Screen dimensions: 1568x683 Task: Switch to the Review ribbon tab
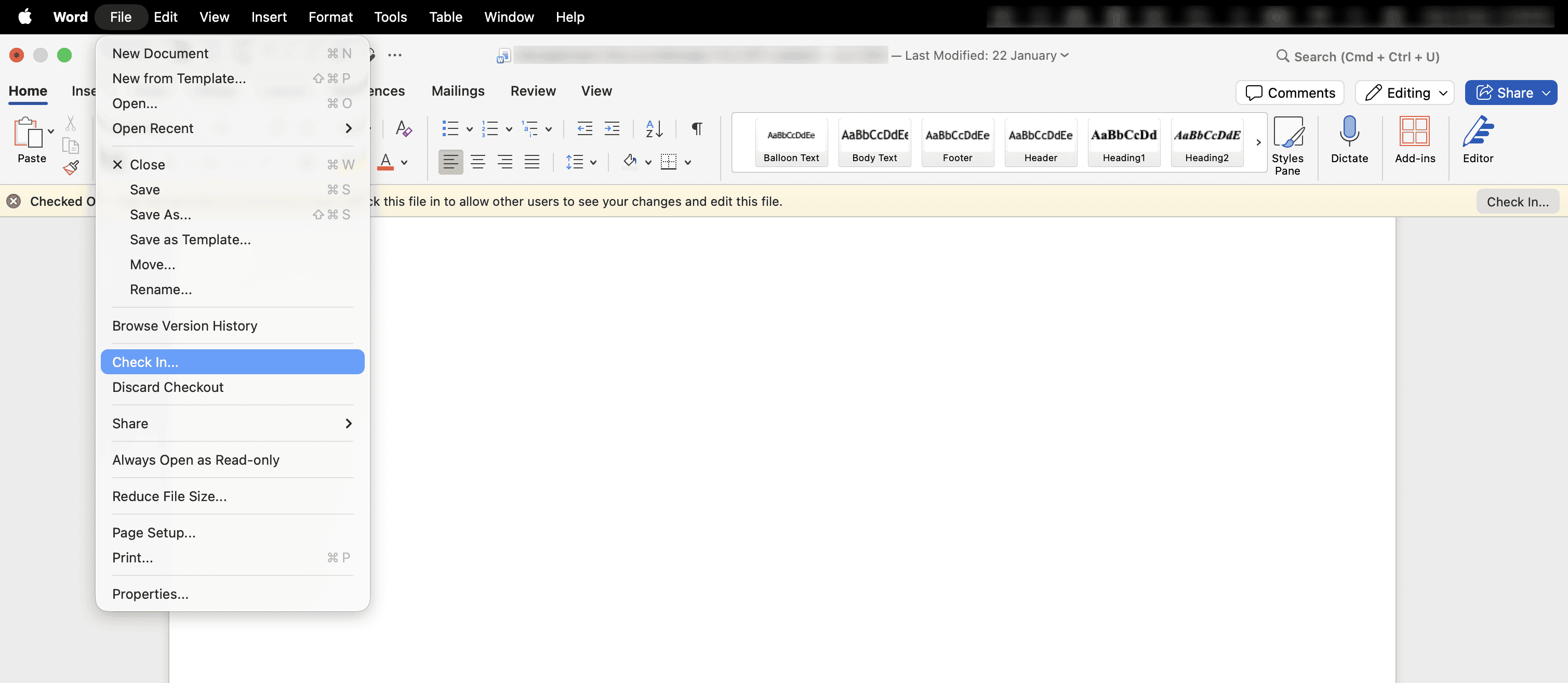pos(533,90)
